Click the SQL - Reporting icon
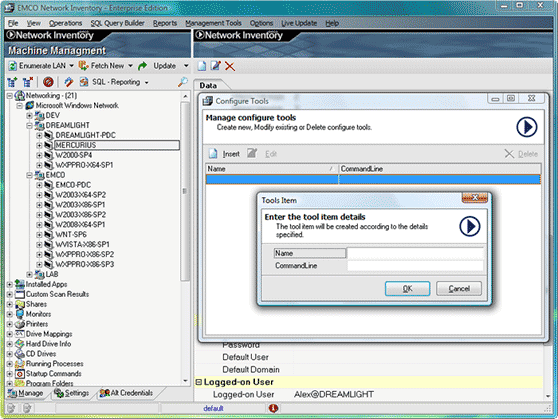This screenshot has width=558, height=419. [84, 82]
